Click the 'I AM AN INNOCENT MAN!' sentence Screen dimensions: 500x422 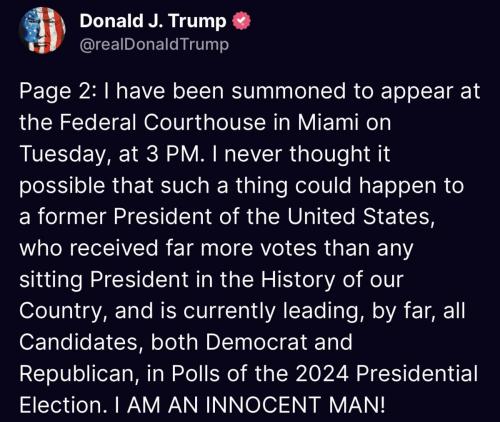pyautogui.click(x=249, y=405)
